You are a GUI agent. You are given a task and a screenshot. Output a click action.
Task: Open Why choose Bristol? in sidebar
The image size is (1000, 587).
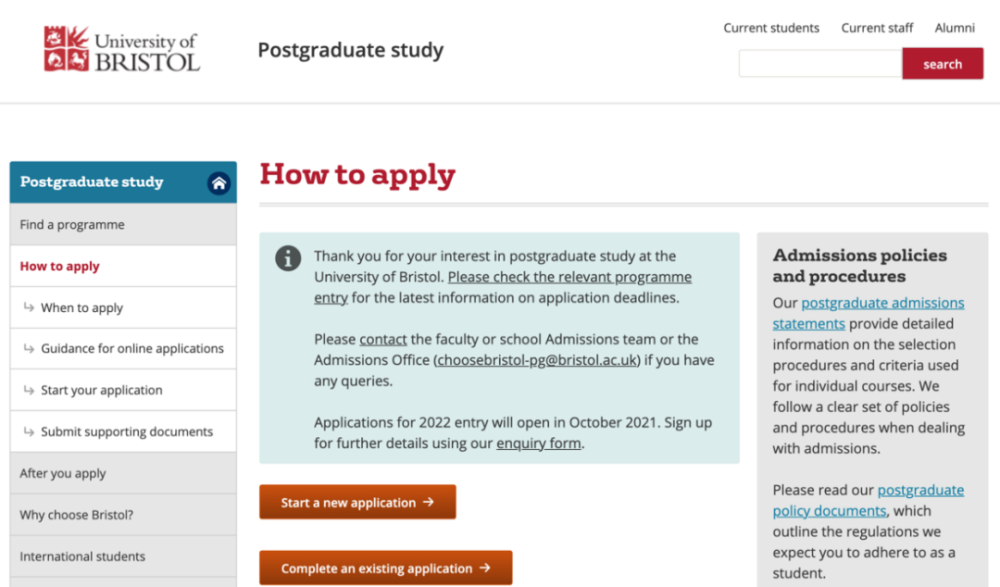point(123,515)
